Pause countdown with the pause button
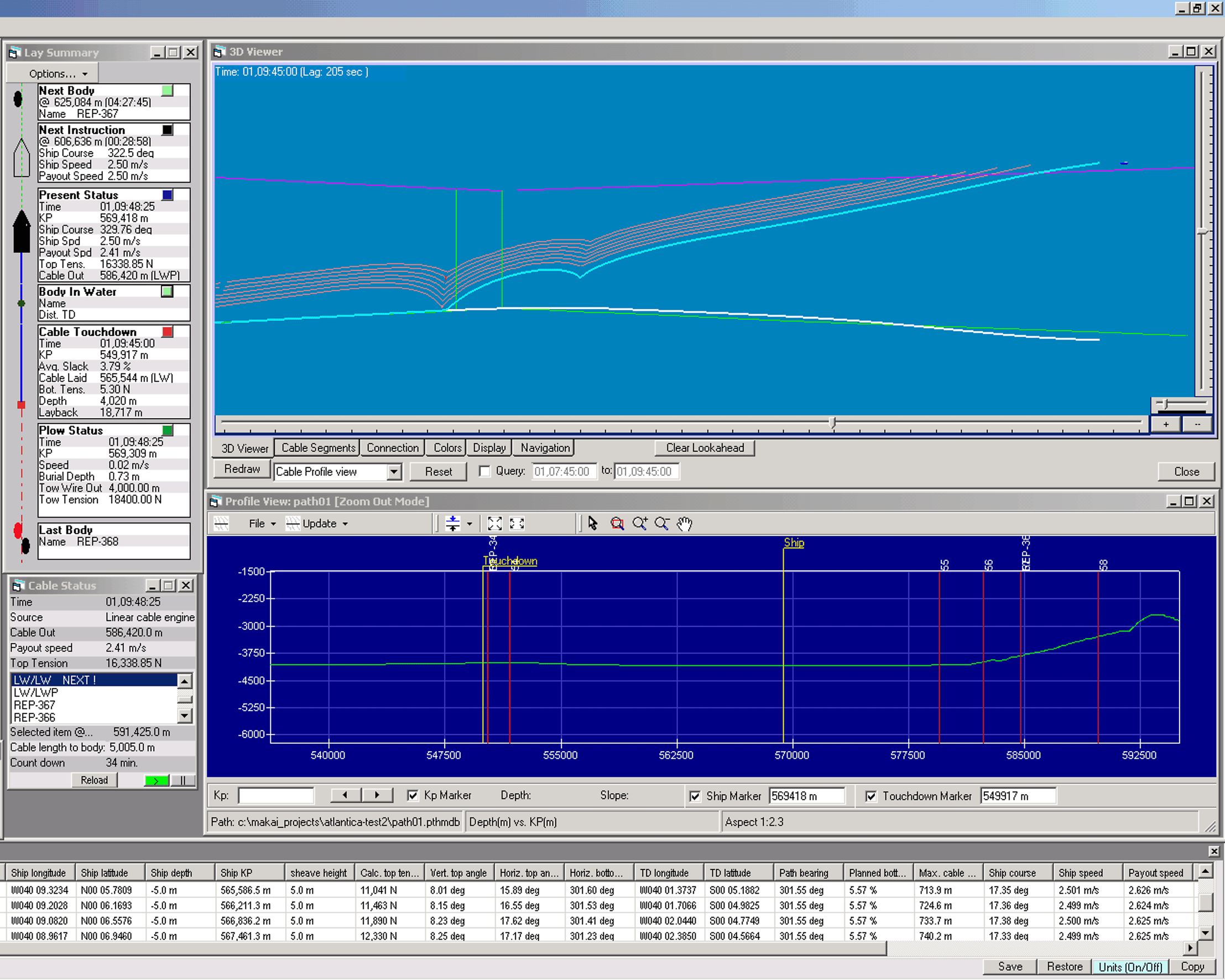 coord(183,780)
